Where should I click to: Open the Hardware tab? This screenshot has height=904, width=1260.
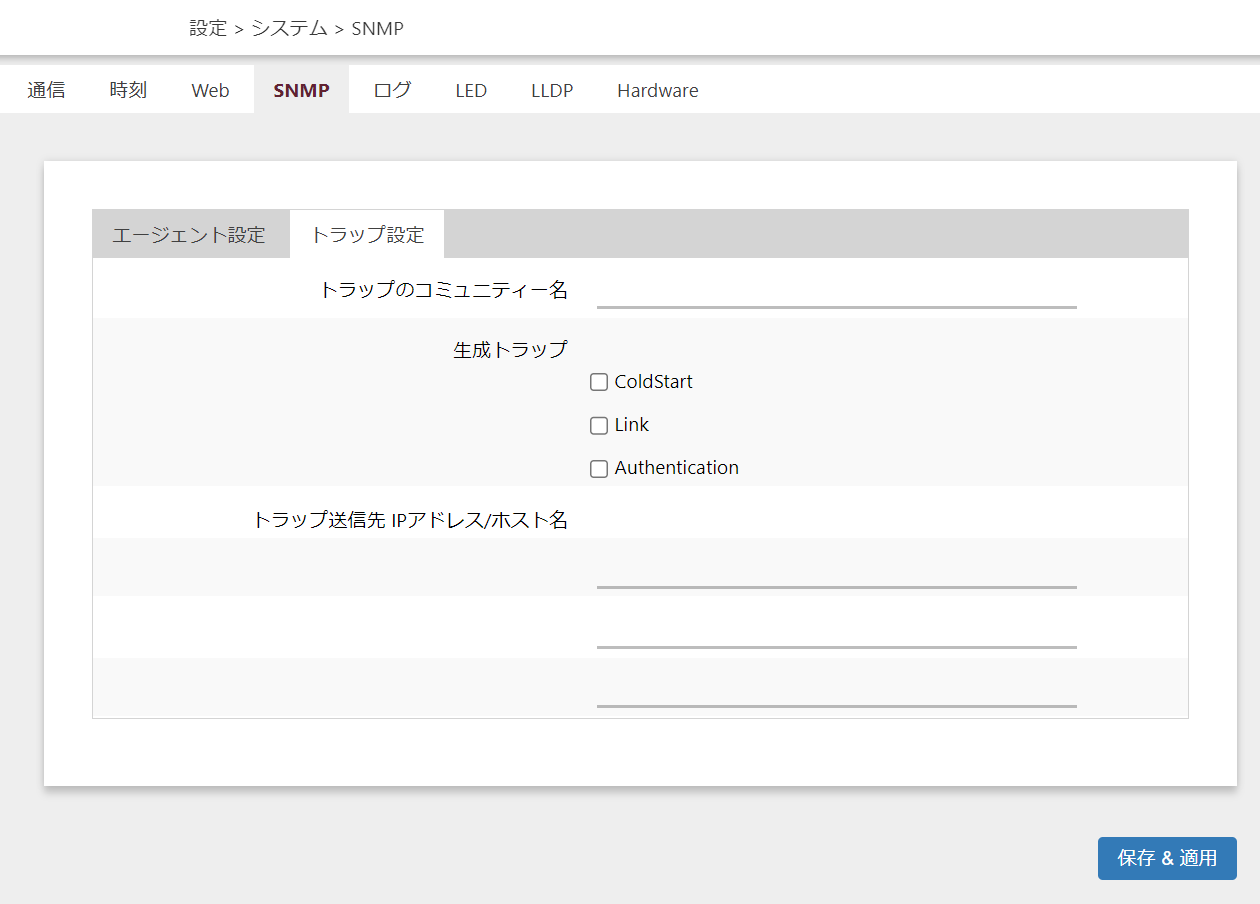(657, 90)
